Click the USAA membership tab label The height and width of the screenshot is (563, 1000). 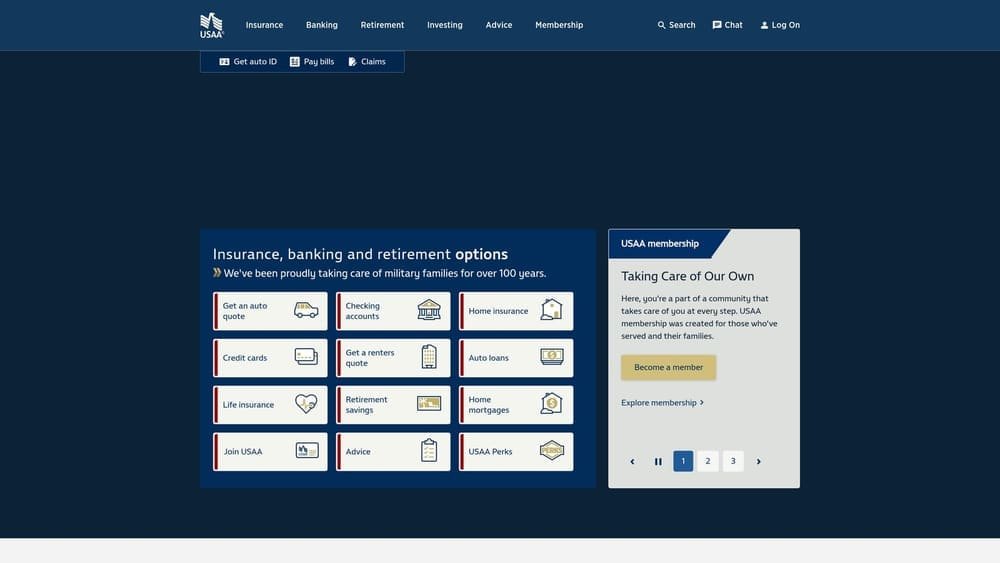coord(659,244)
